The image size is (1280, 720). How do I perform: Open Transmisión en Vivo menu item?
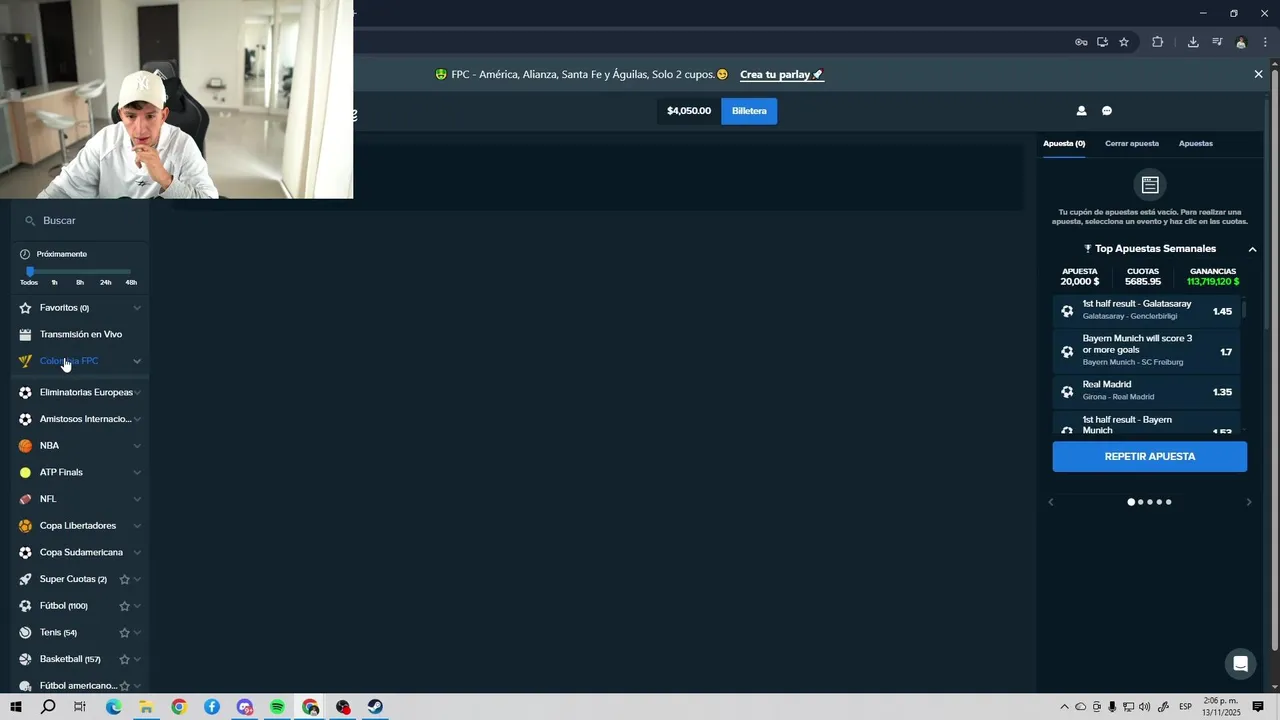[x=81, y=335]
